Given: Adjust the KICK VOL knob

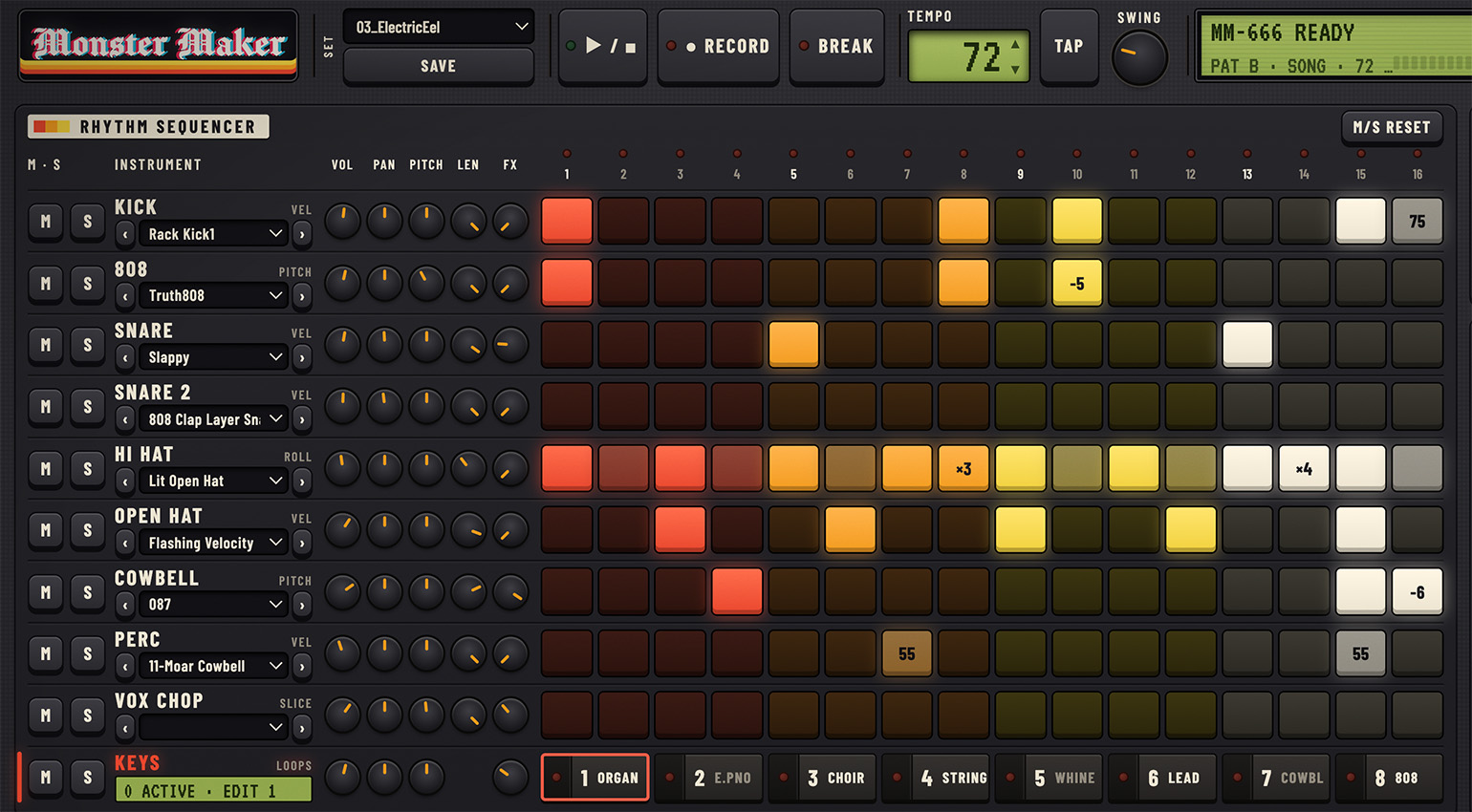Looking at the screenshot, I should (342, 222).
